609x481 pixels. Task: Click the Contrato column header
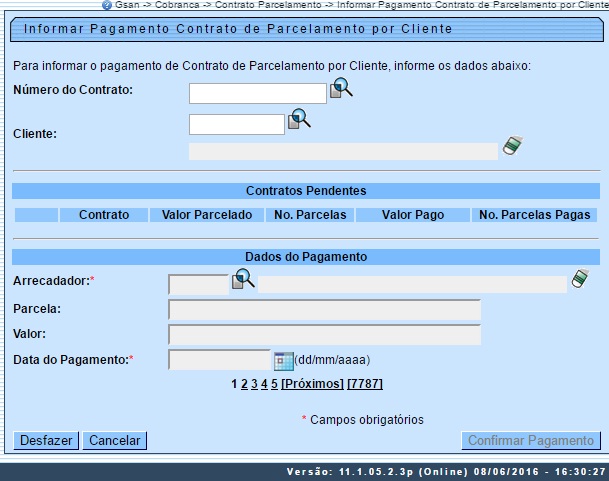pyautogui.click(x=104, y=215)
